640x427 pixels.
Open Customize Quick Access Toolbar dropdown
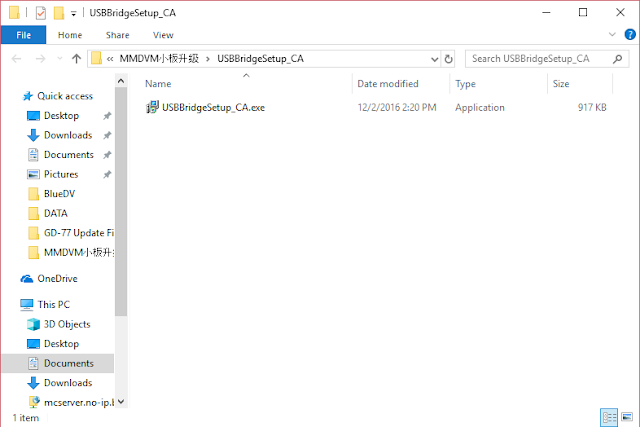[73, 13]
